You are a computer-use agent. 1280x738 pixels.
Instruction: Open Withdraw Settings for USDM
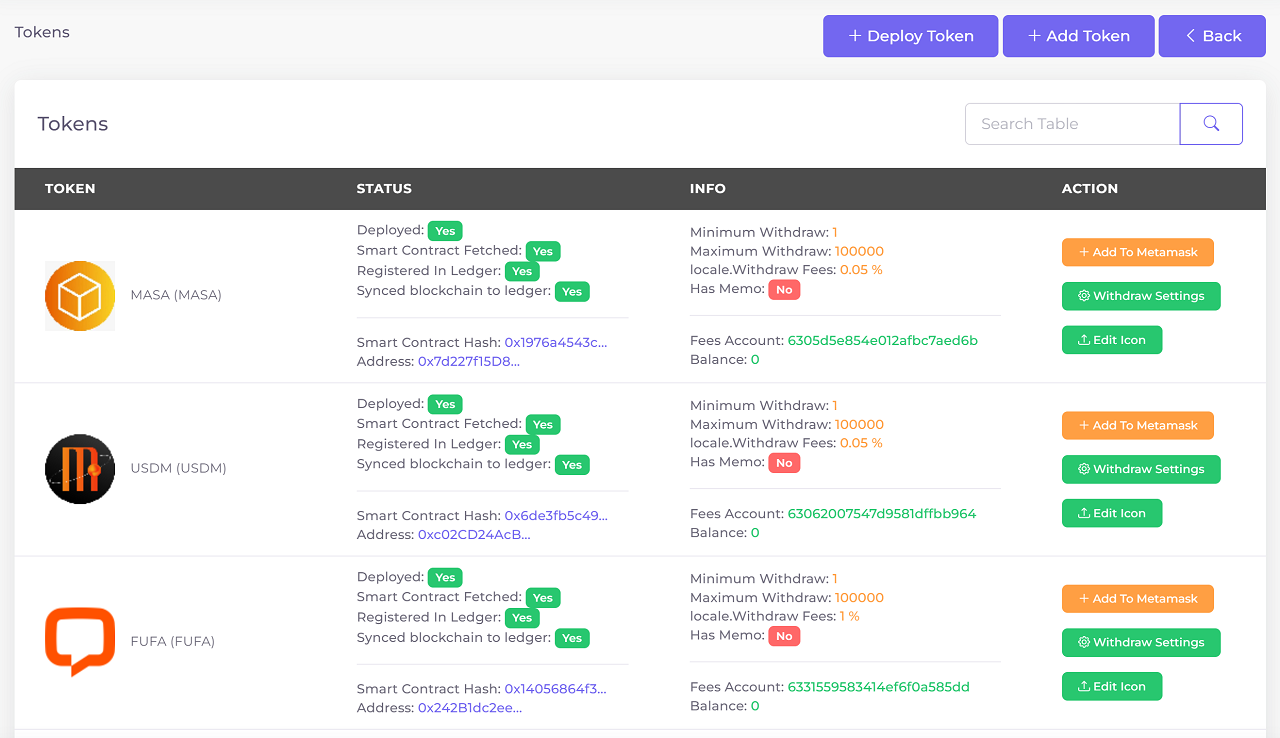1141,469
